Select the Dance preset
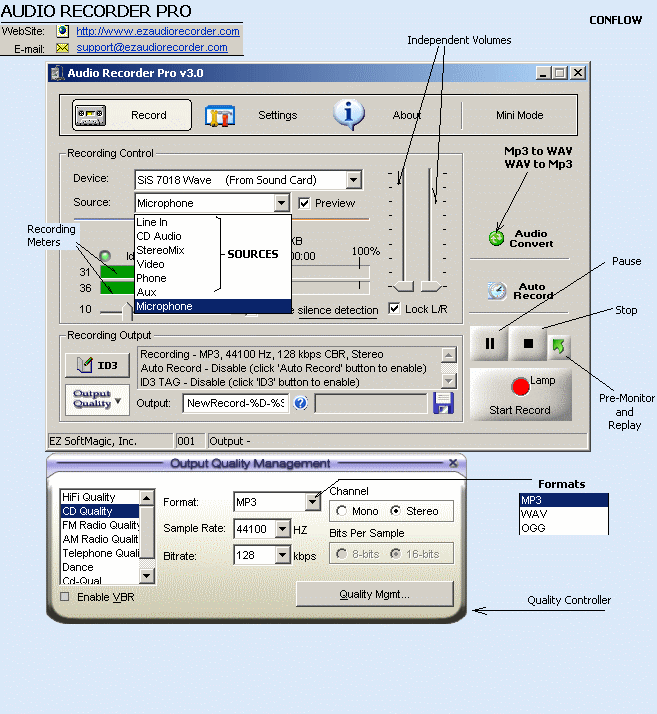Image resolution: width=657 pixels, height=714 pixels. click(100, 567)
